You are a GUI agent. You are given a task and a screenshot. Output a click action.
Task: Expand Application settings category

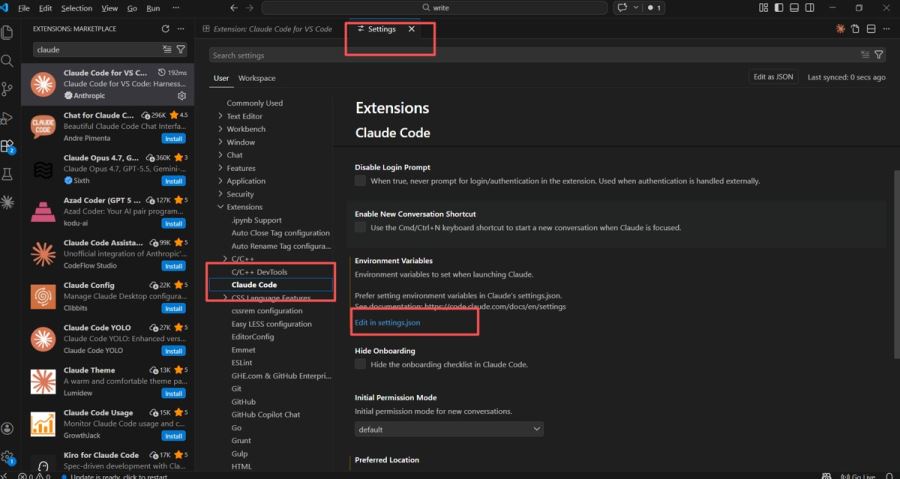(x=220, y=181)
